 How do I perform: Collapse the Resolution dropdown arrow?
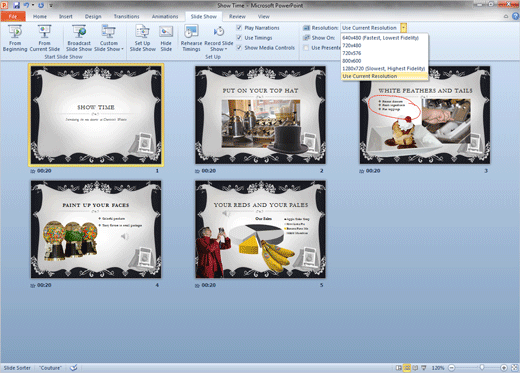coord(404,28)
